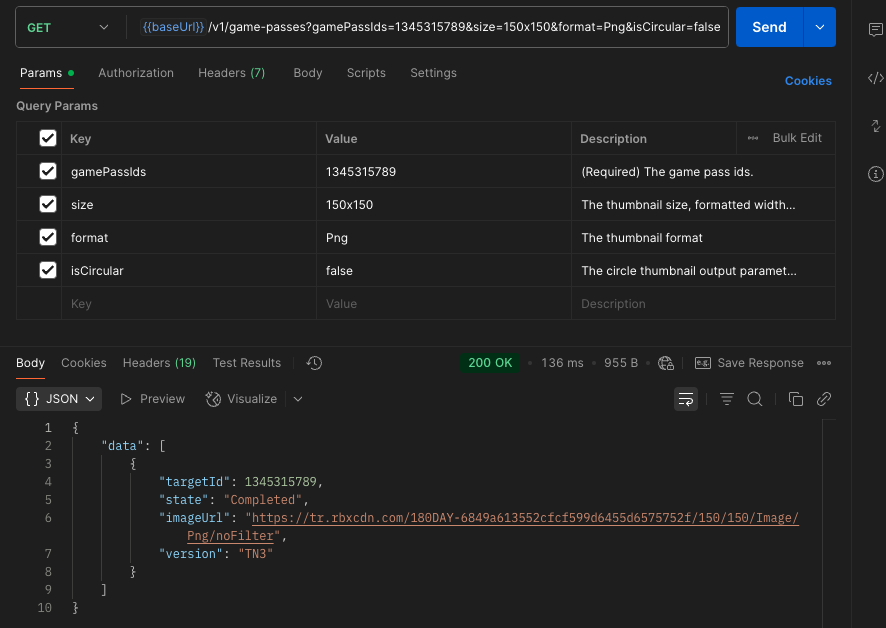Open the search icon in the response pane

[x=755, y=398]
